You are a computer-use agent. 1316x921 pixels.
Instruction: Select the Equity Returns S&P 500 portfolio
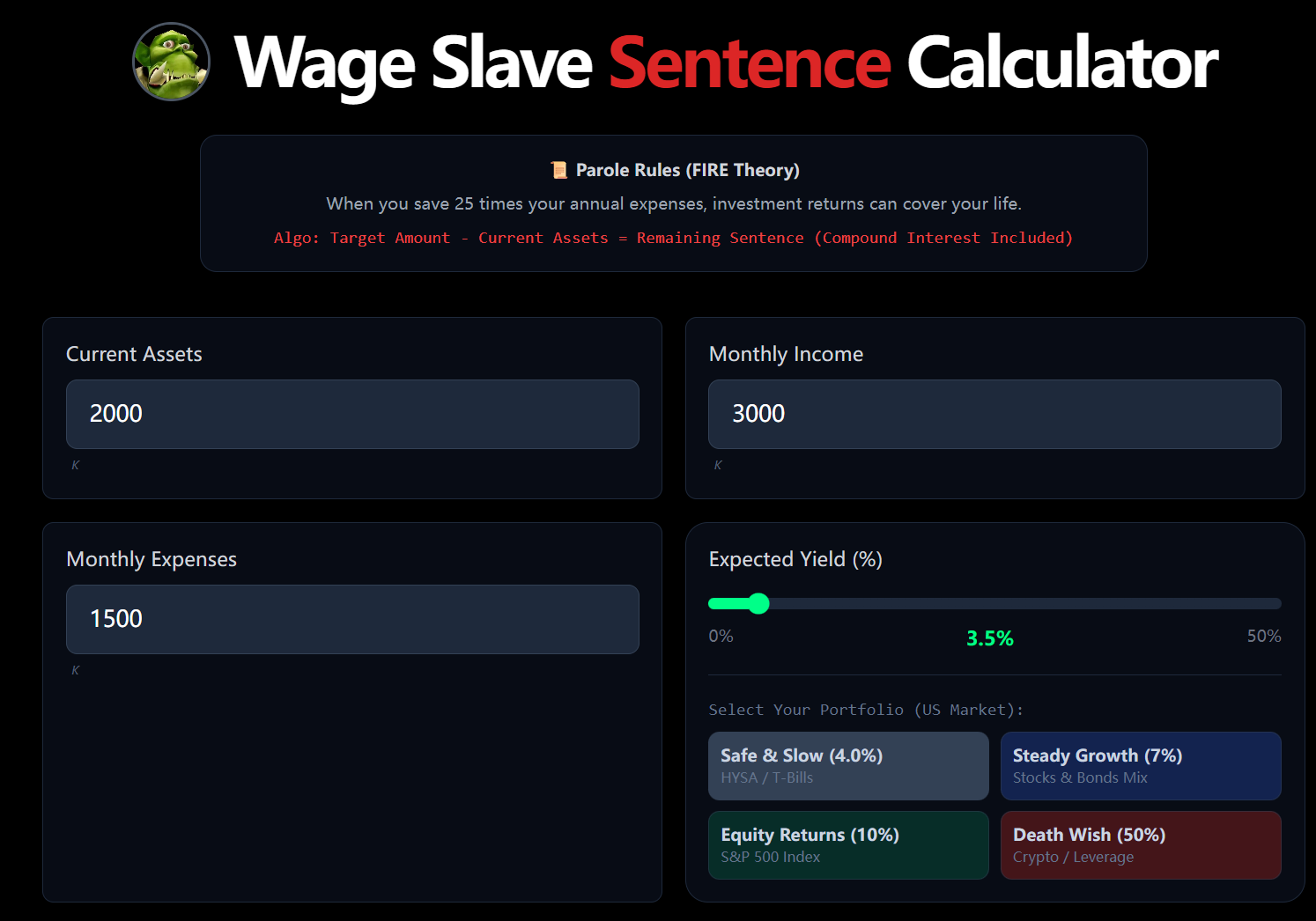847,844
